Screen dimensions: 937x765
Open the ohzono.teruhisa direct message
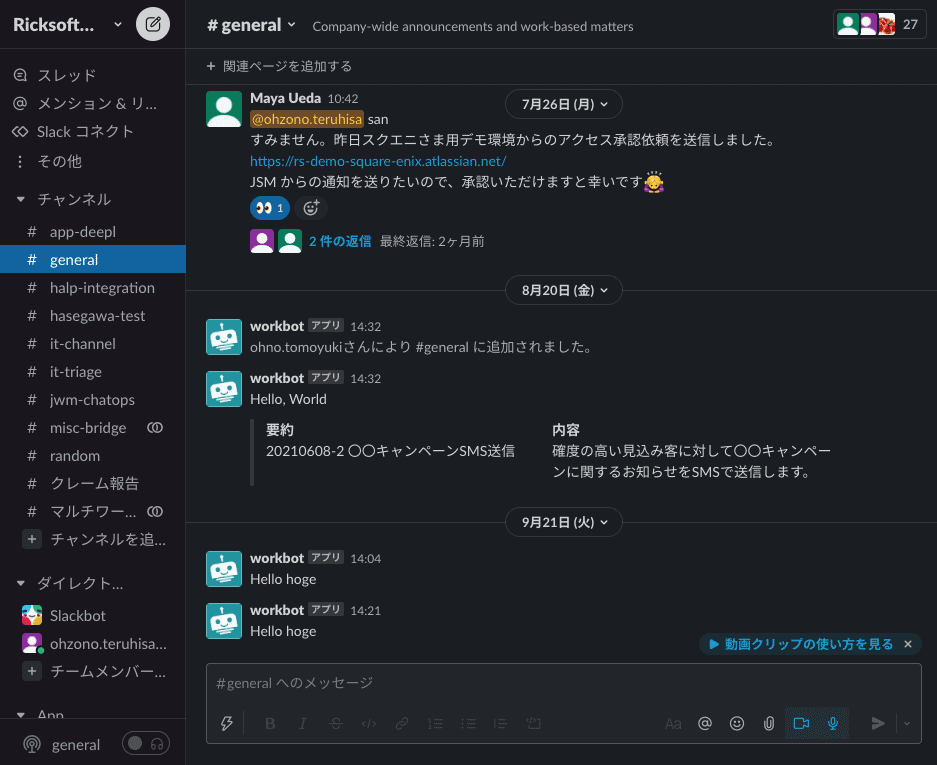coord(93,644)
